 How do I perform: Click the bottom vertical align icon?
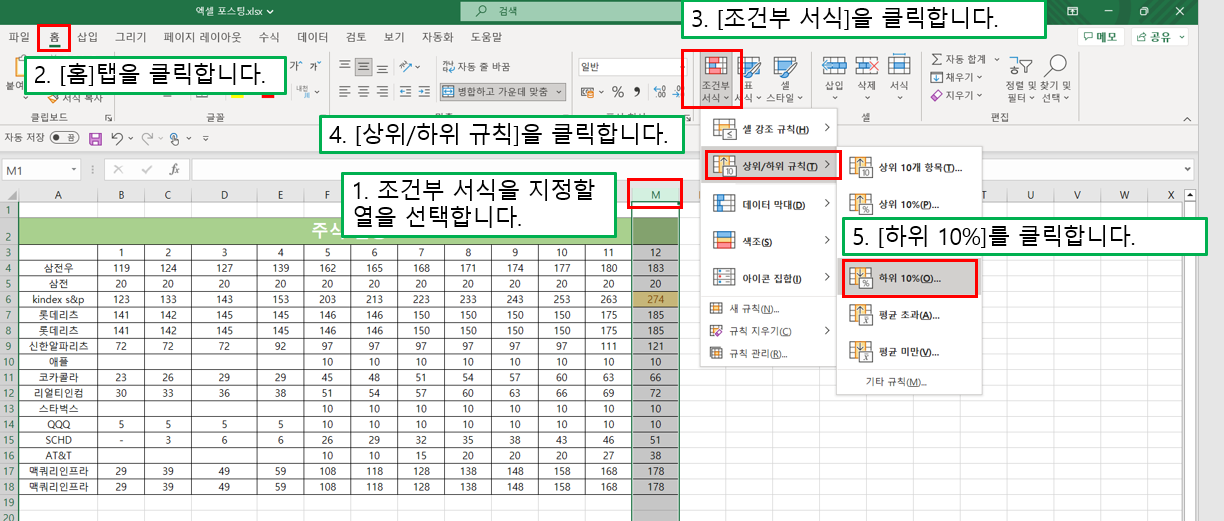tap(385, 67)
